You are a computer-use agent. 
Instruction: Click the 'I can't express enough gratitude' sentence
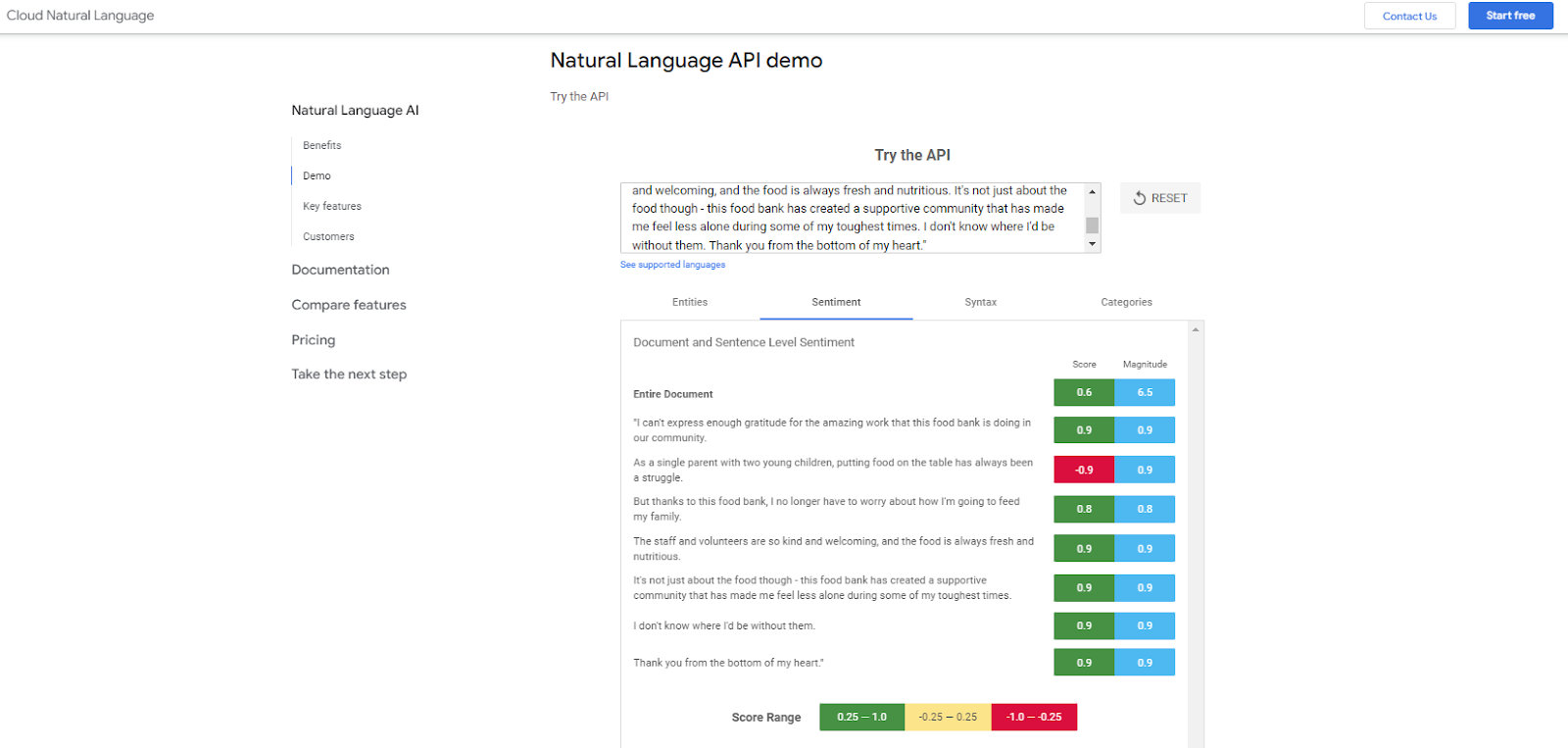tap(832, 430)
